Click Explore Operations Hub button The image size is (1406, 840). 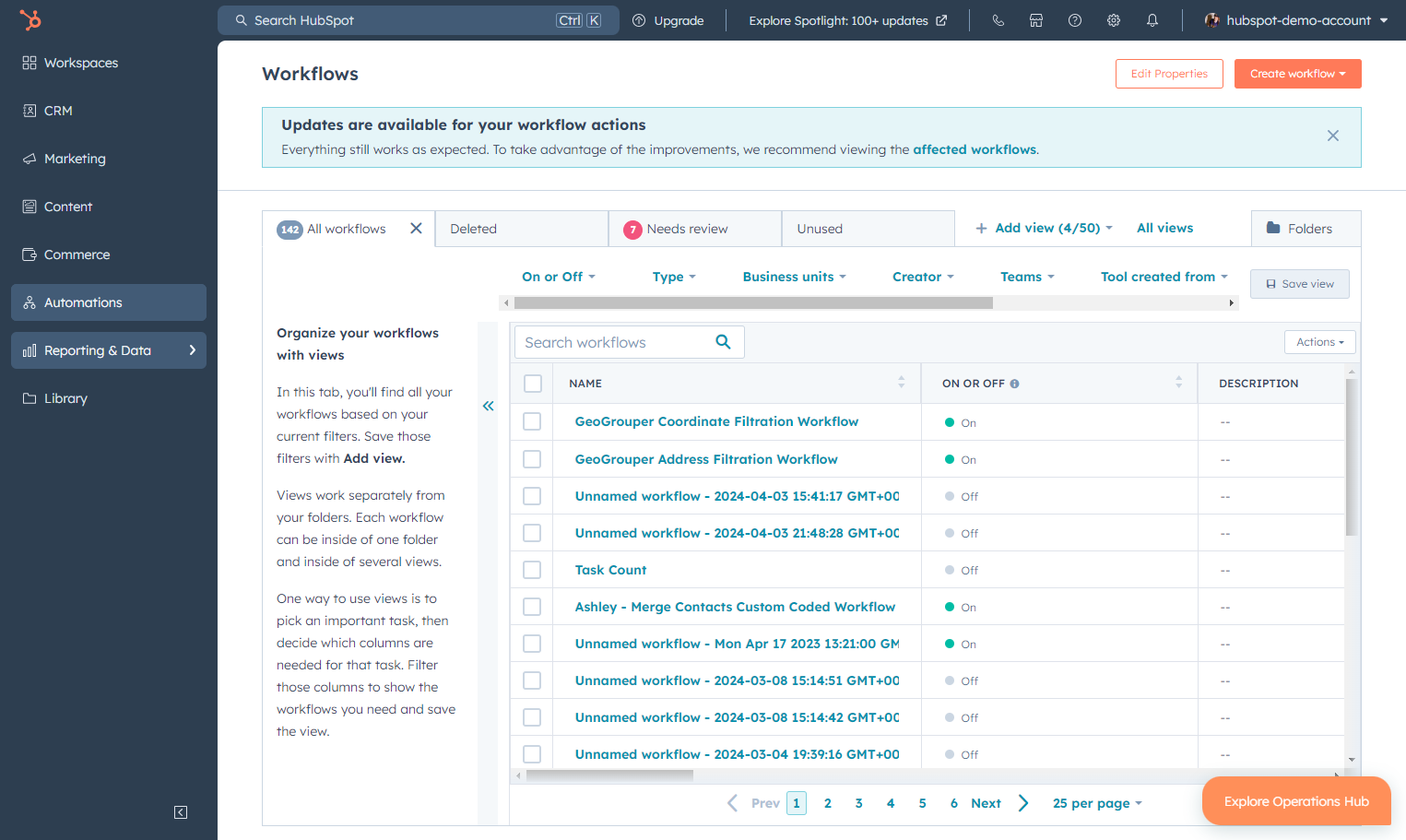point(1296,801)
